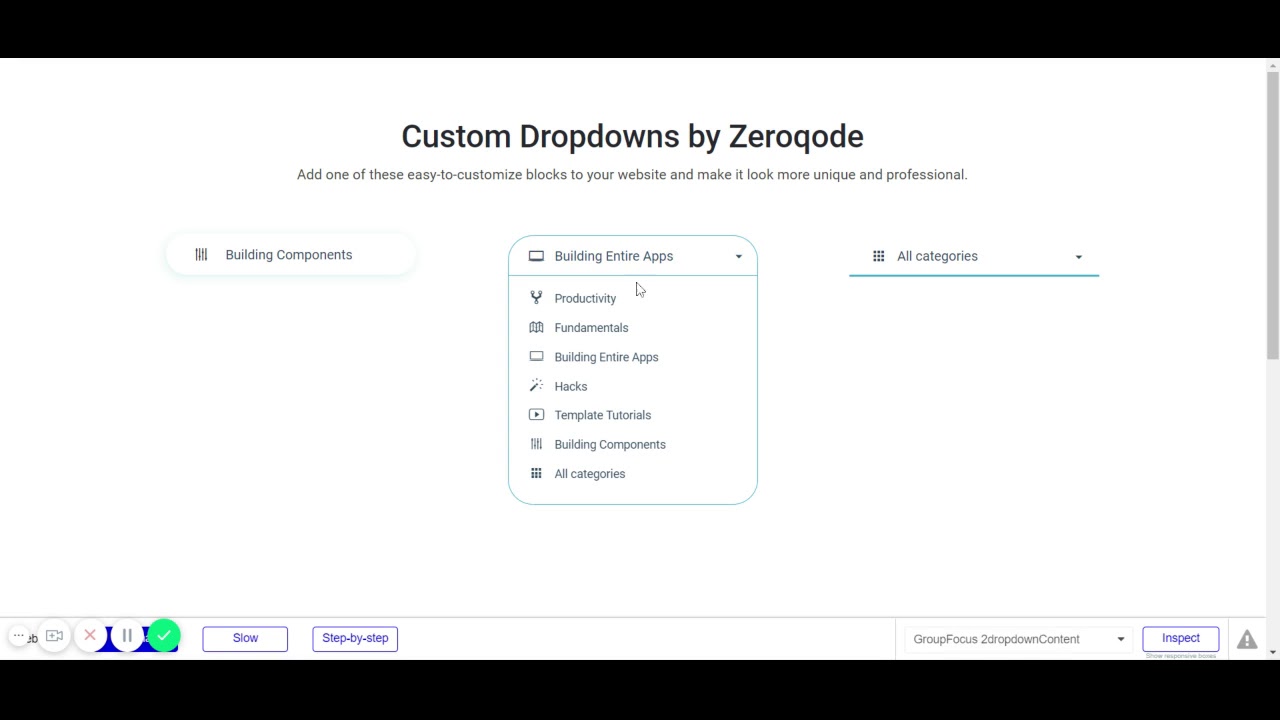Pause the recording with the pause icon

pyautogui.click(x=127, y=636)
